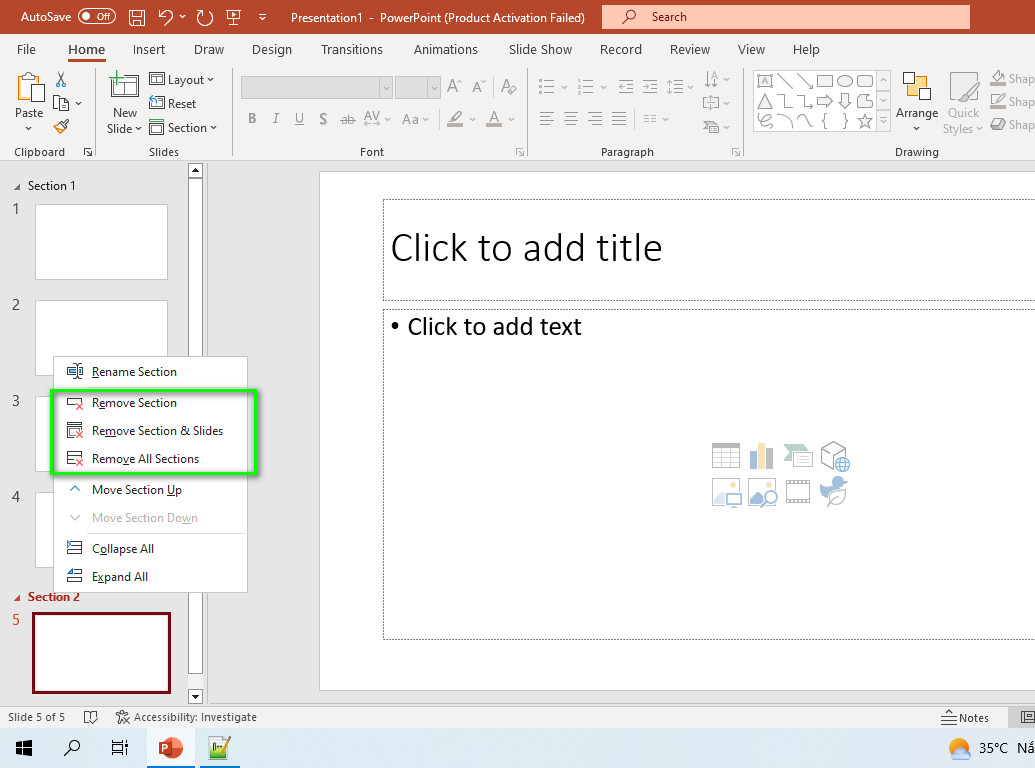Screen dimensions: 1035x768
Task: Expand the Section dropdown in Slides group
Action: point(183,127)
